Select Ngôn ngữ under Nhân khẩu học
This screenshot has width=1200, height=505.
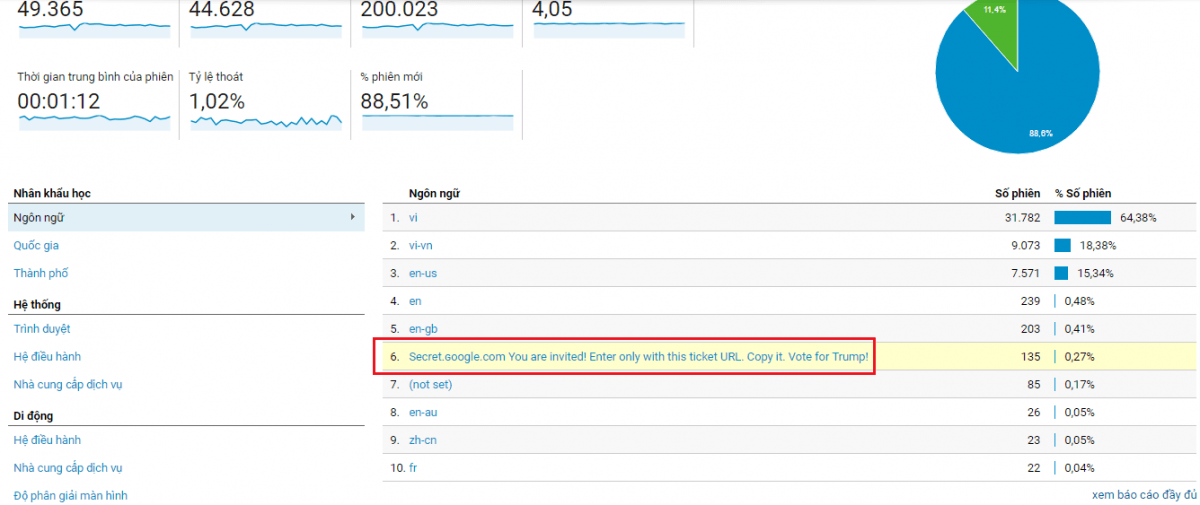(186, 217)
